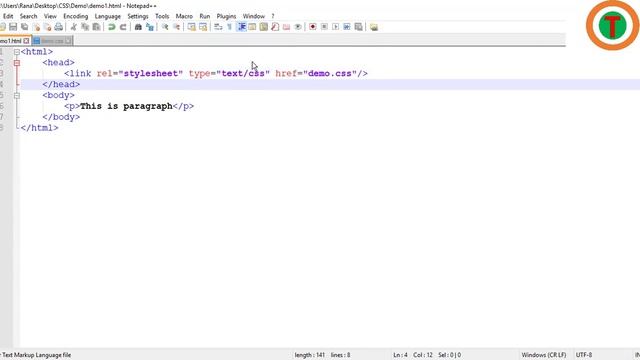Open the Settings menu

138,16
